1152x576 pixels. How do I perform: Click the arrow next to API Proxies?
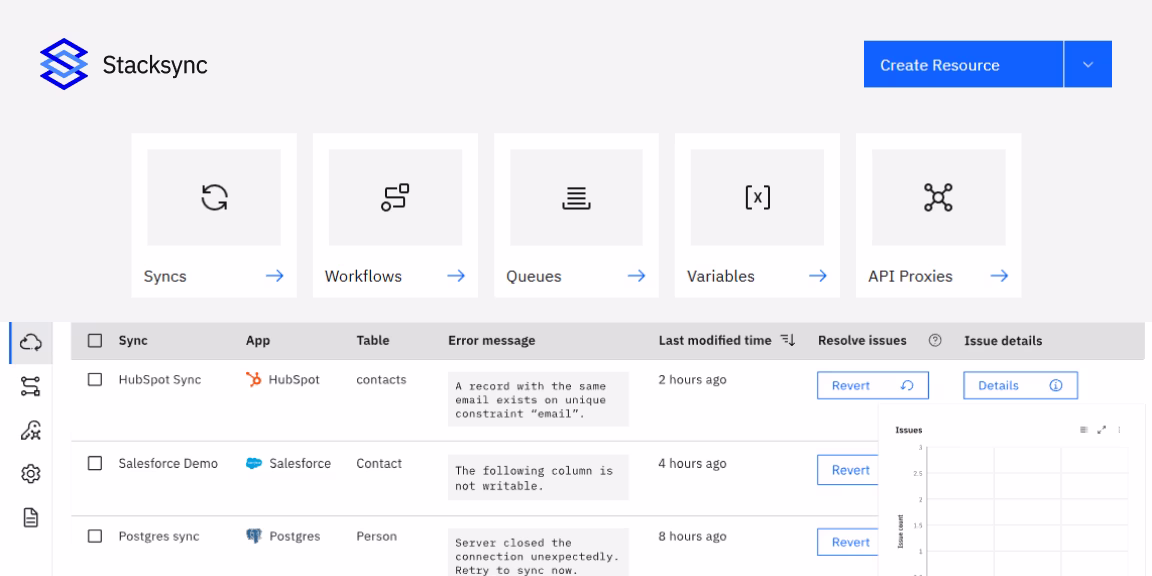tap(998, 276)
